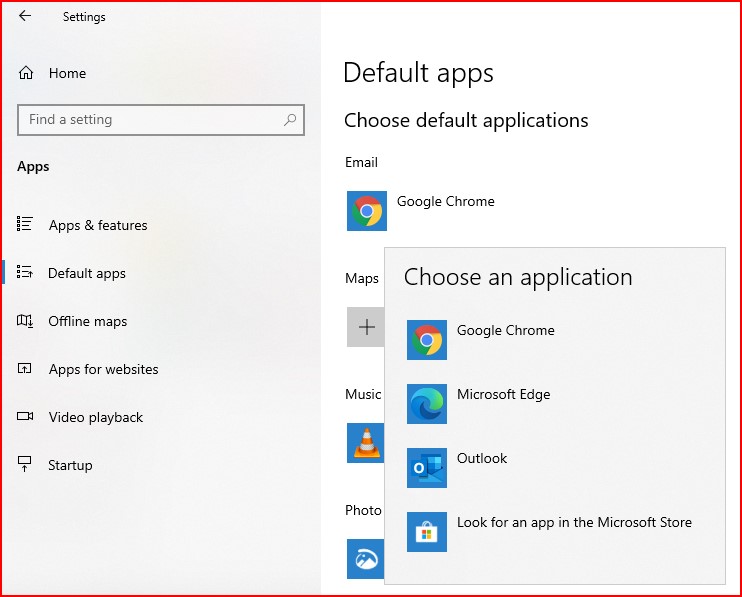The height and width of the screenshot is (597, 742).
Task: Click the VLC icon under Music
Action: (366, 443)
